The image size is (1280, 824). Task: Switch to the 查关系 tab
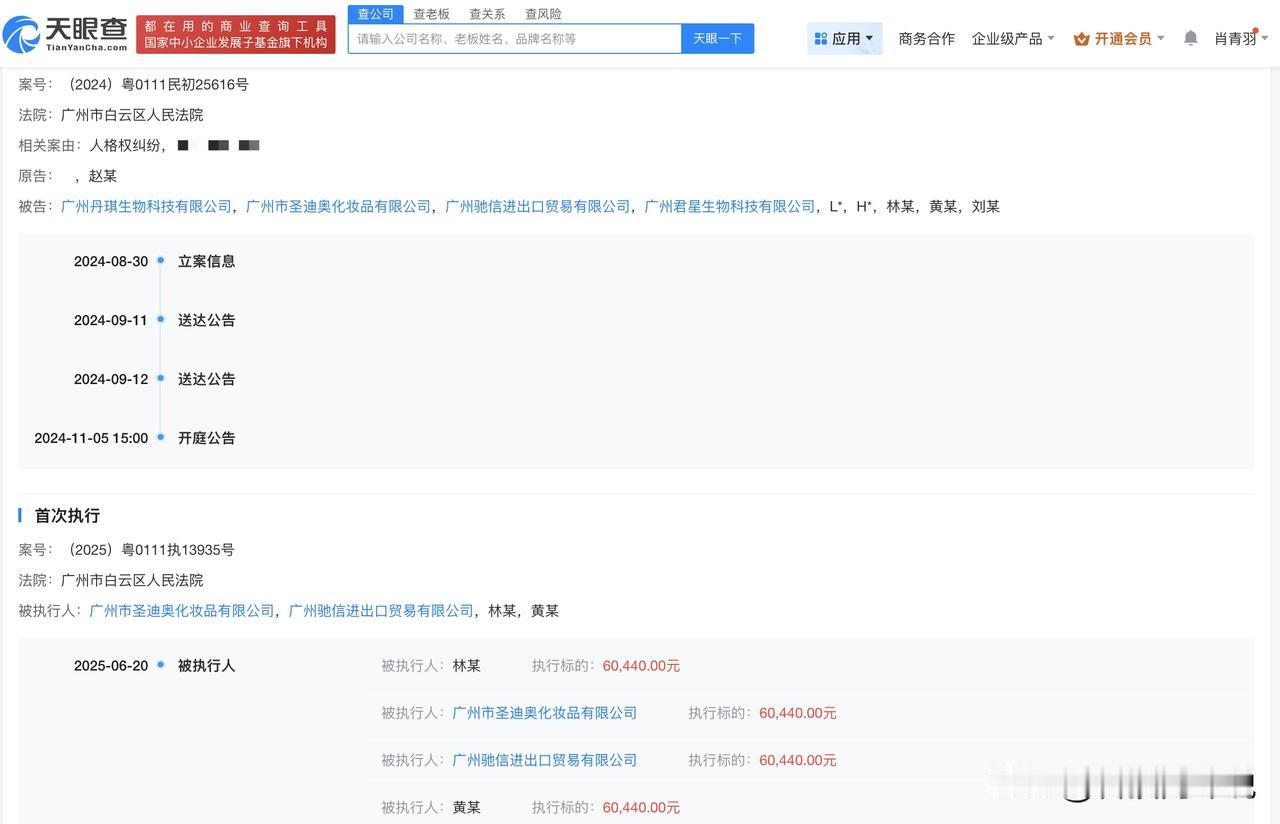tap(487, 14)
